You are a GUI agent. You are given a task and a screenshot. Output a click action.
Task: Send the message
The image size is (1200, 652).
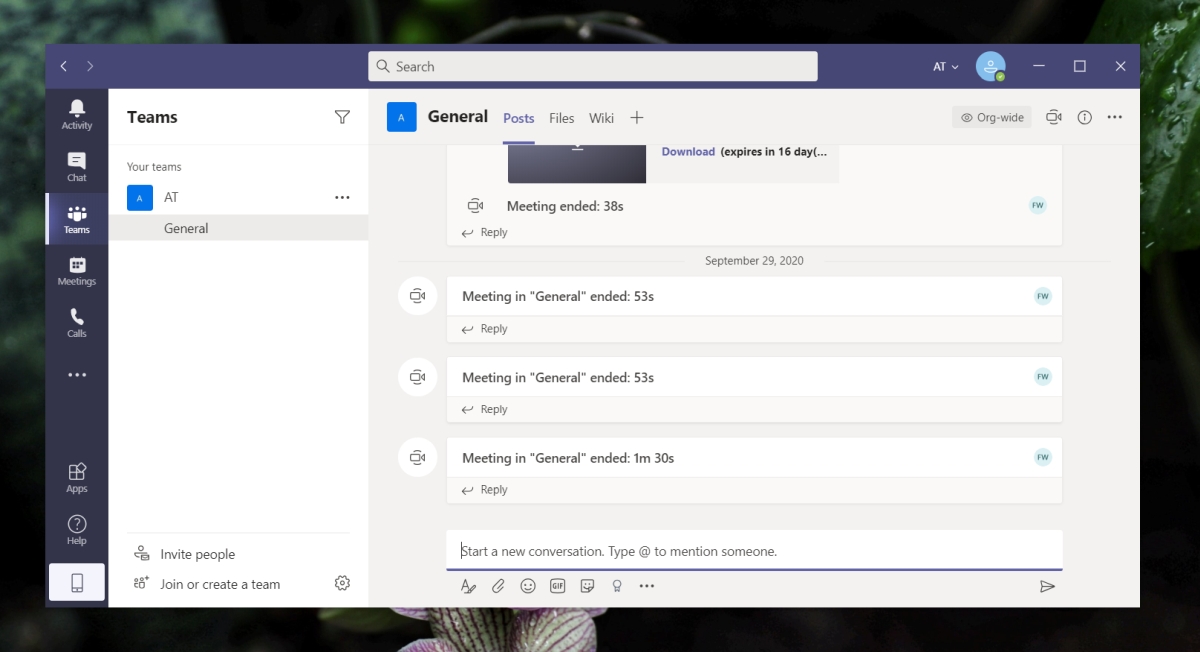point(1048,586)
